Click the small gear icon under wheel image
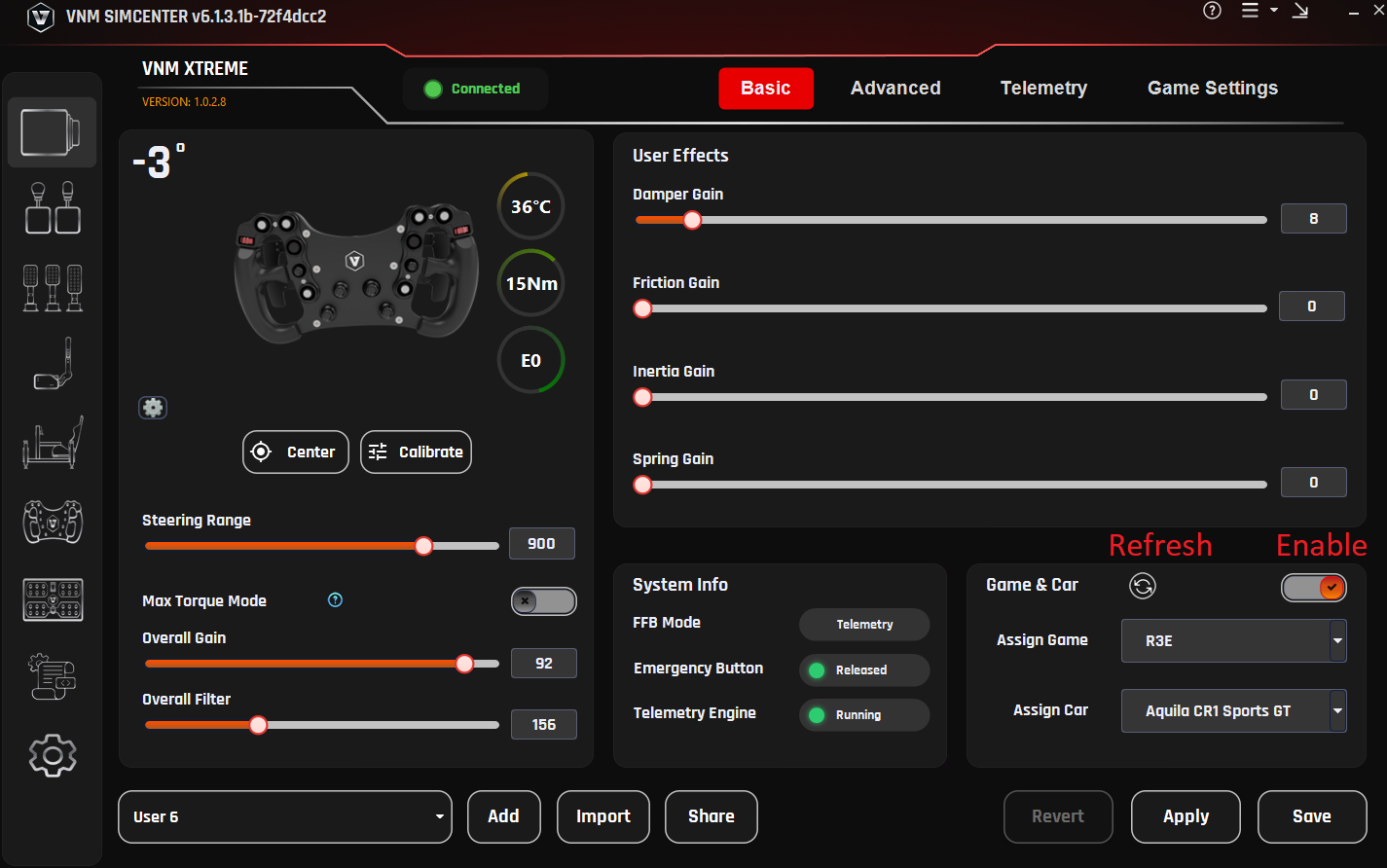Screen dimensions: 1387x868 pyautogui.click(x=153, y=407)
